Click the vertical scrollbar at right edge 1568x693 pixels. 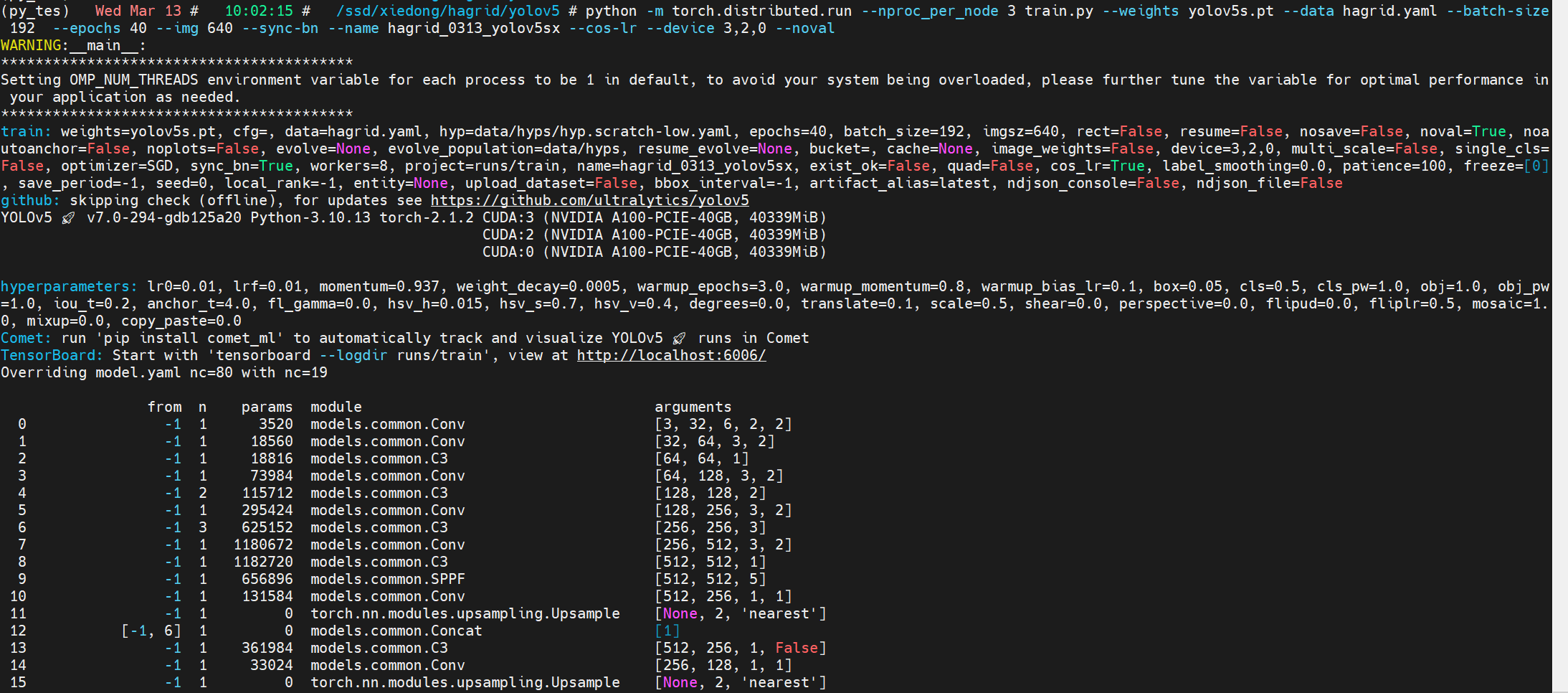pos(1560,346)
